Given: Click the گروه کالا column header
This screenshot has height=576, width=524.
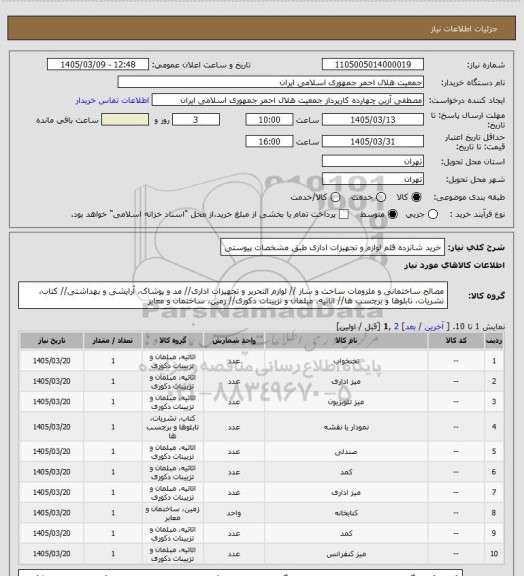Looking at the screenshot, I should [173, 341].
